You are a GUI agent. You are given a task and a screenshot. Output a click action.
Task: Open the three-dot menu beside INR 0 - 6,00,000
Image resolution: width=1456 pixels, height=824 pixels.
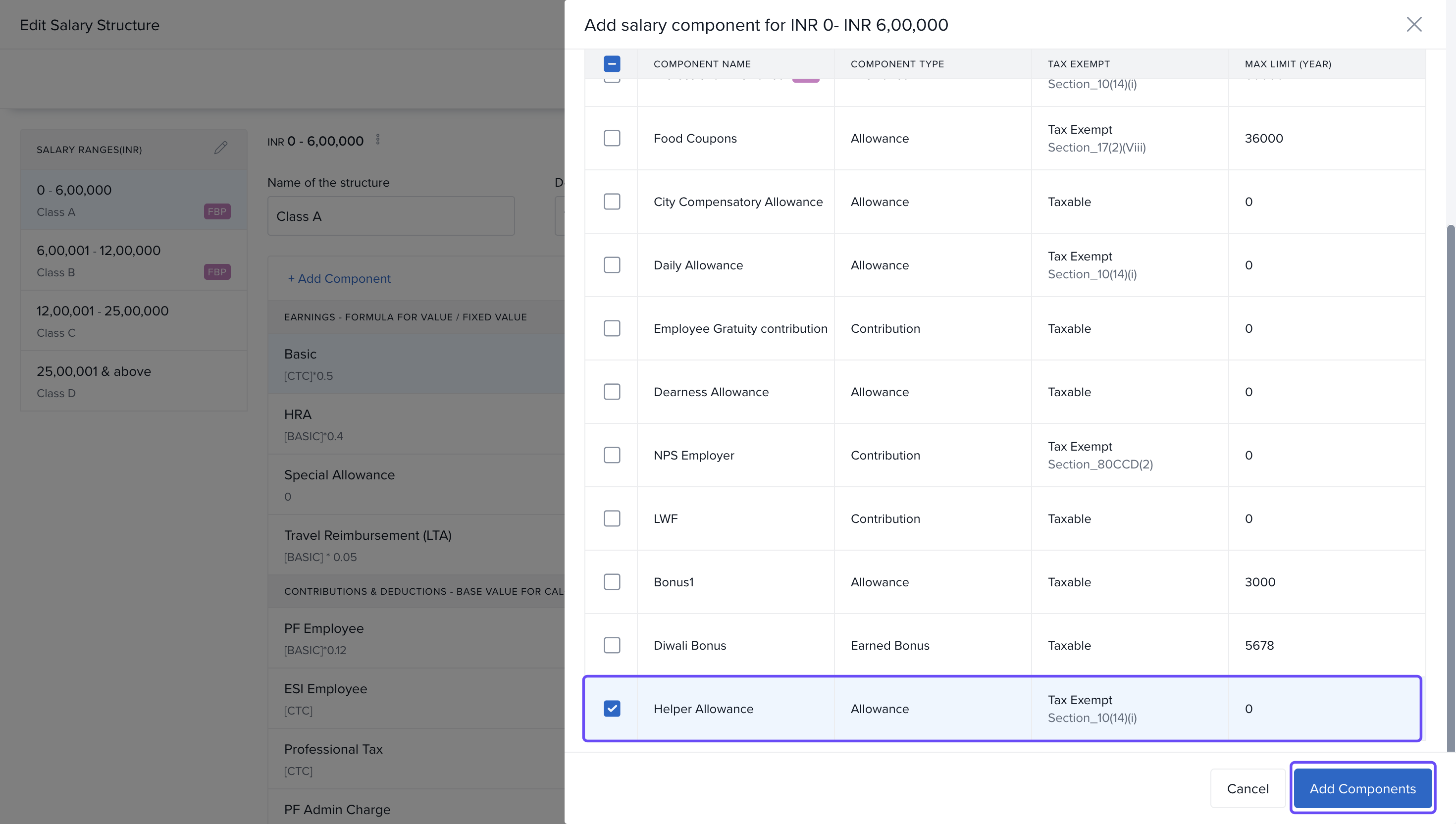coord(377,139)
